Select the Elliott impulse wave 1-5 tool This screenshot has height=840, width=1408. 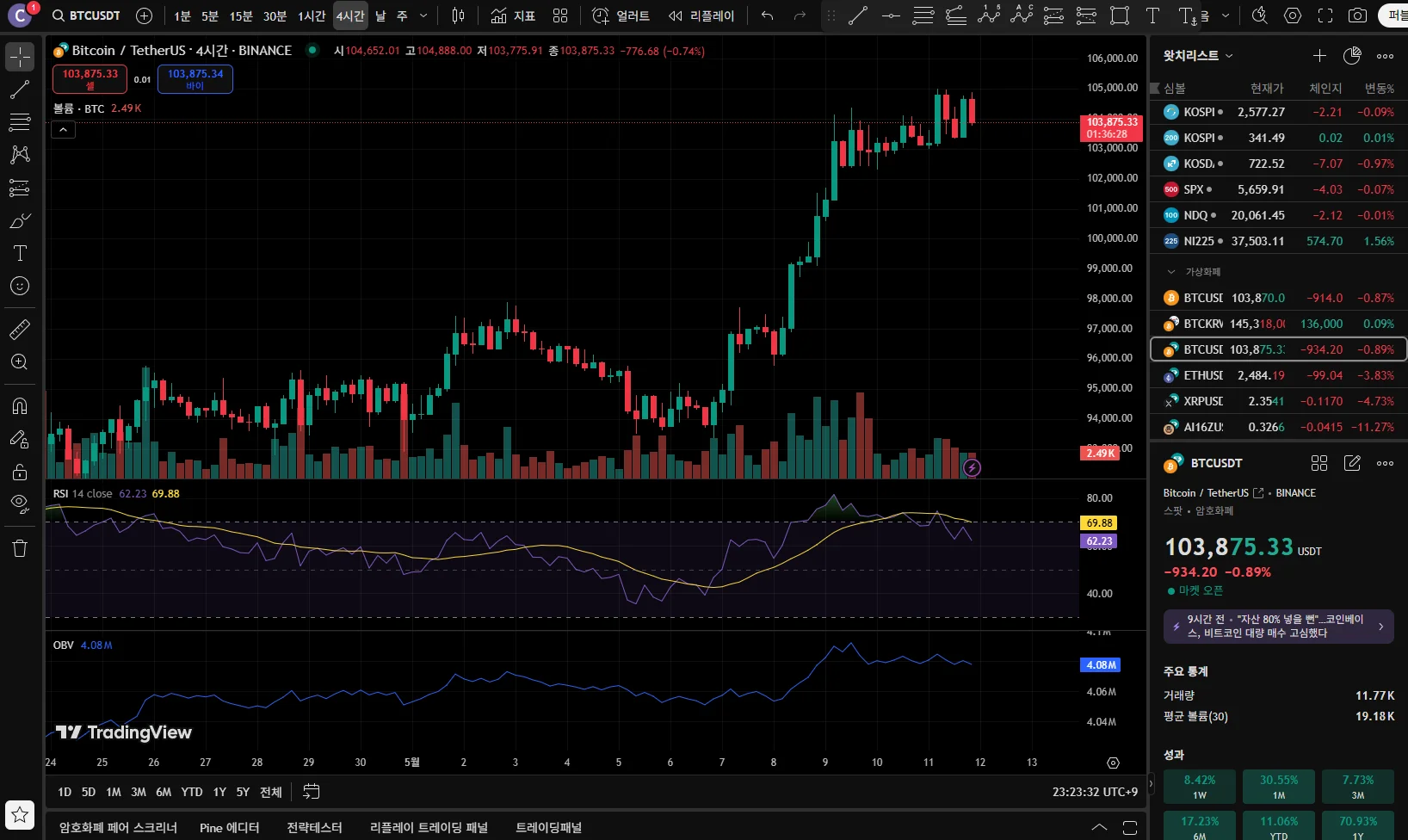[x=989, y=15]
